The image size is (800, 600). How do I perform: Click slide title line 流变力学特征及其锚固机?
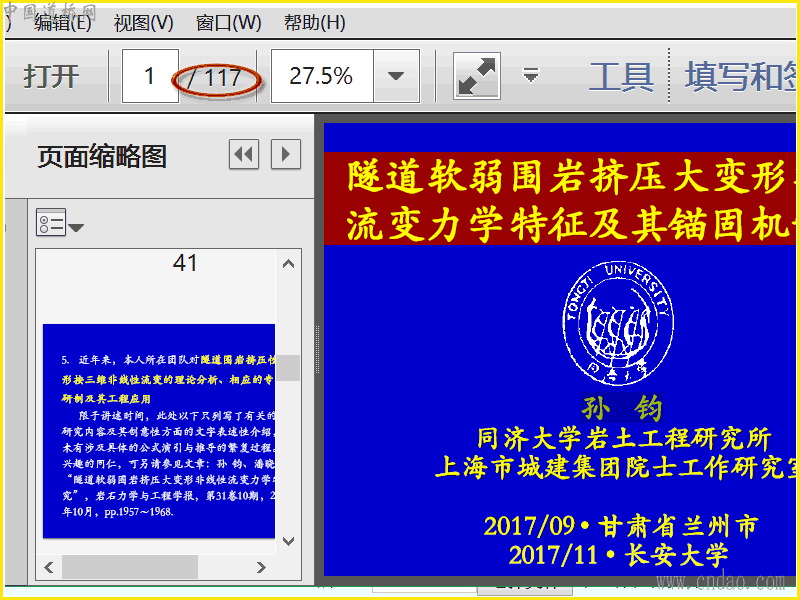[570, 224]
